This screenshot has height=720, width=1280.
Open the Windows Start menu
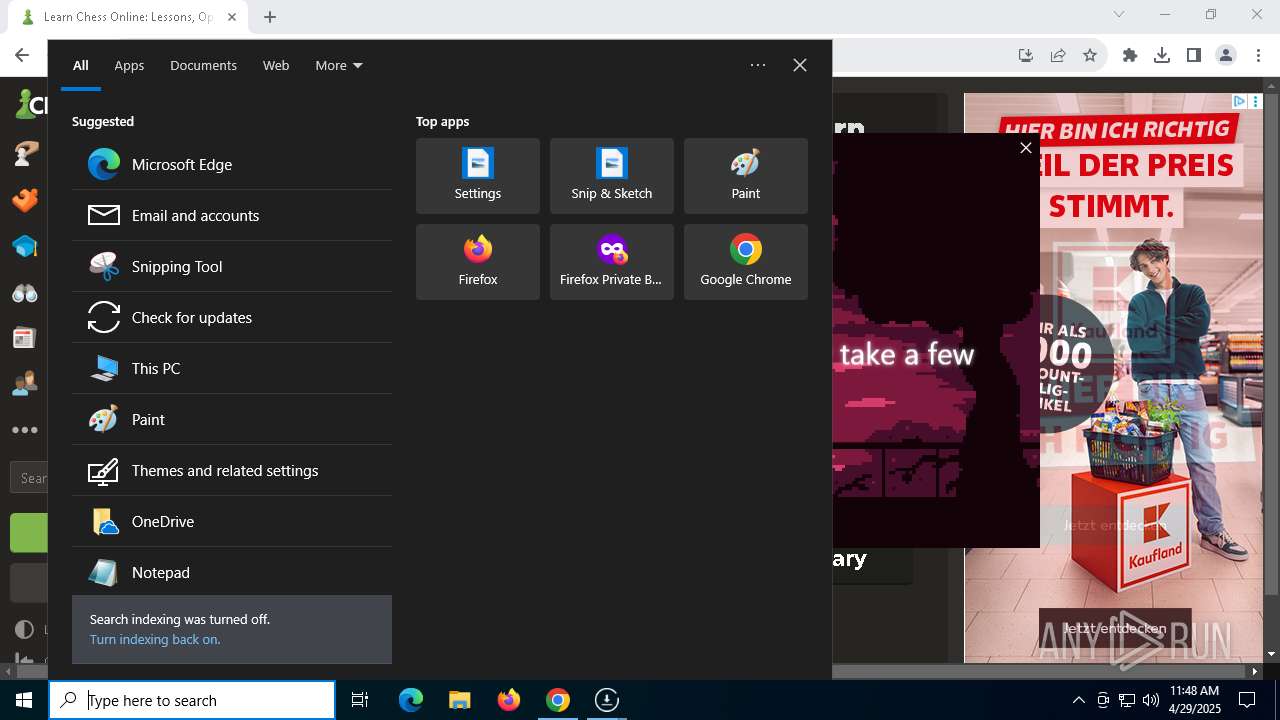tap(24, 700)
